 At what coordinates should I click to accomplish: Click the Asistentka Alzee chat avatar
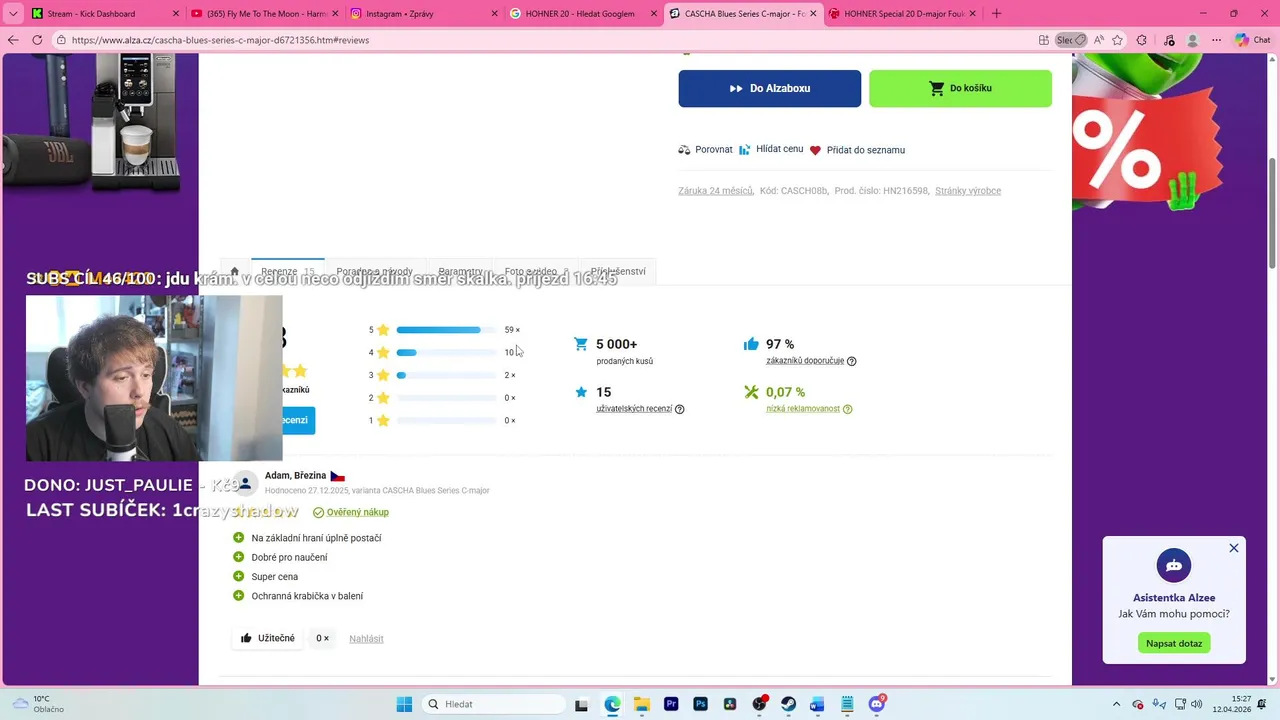(1174, 565)
